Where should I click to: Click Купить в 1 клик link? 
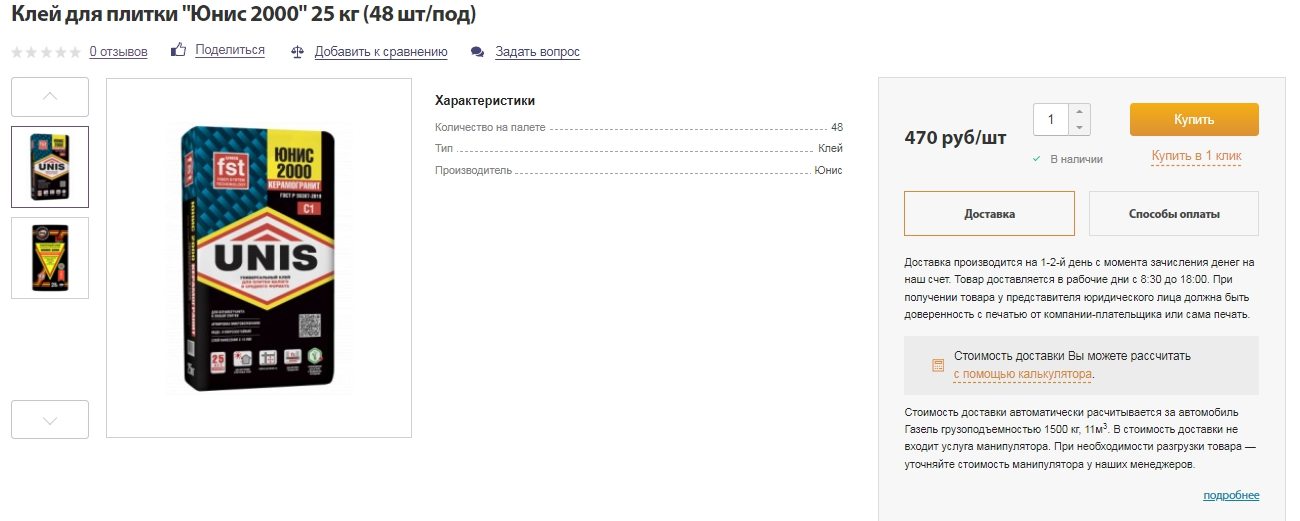1196,156
